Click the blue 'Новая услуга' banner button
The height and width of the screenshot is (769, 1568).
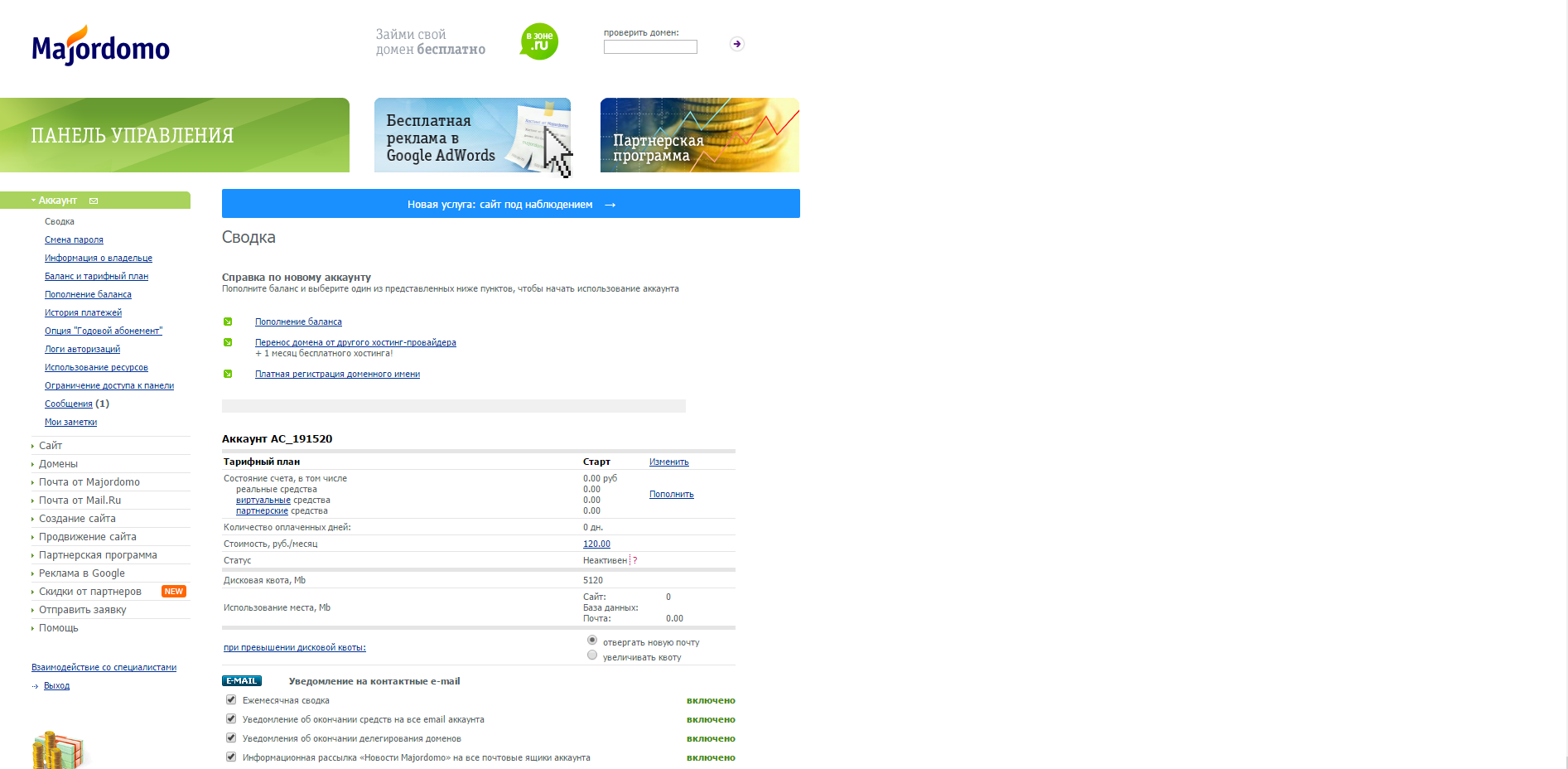[511, 204]
